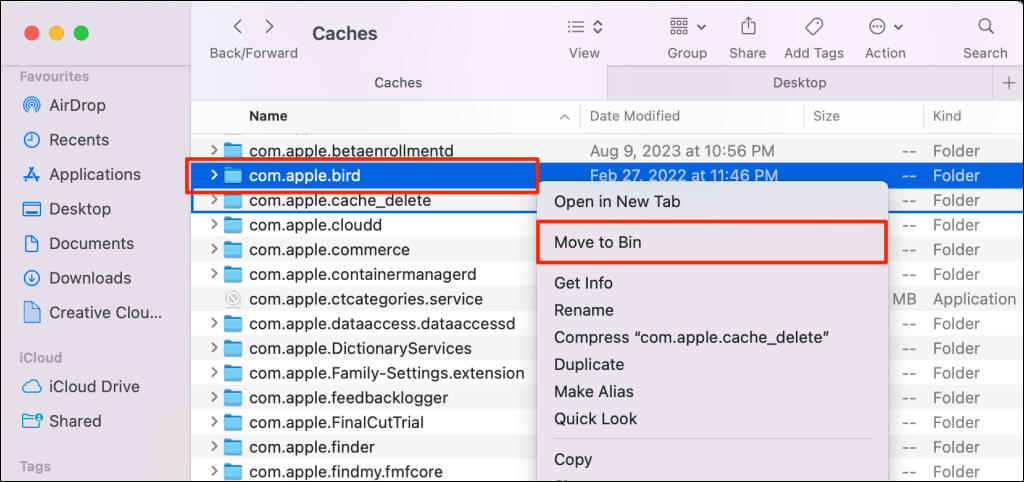Viewport: 1024px width, 482px height.
Task: Click "com.apple.betaenrollmentd" file name
Action: pyautogui.click(x=351, y=151)
